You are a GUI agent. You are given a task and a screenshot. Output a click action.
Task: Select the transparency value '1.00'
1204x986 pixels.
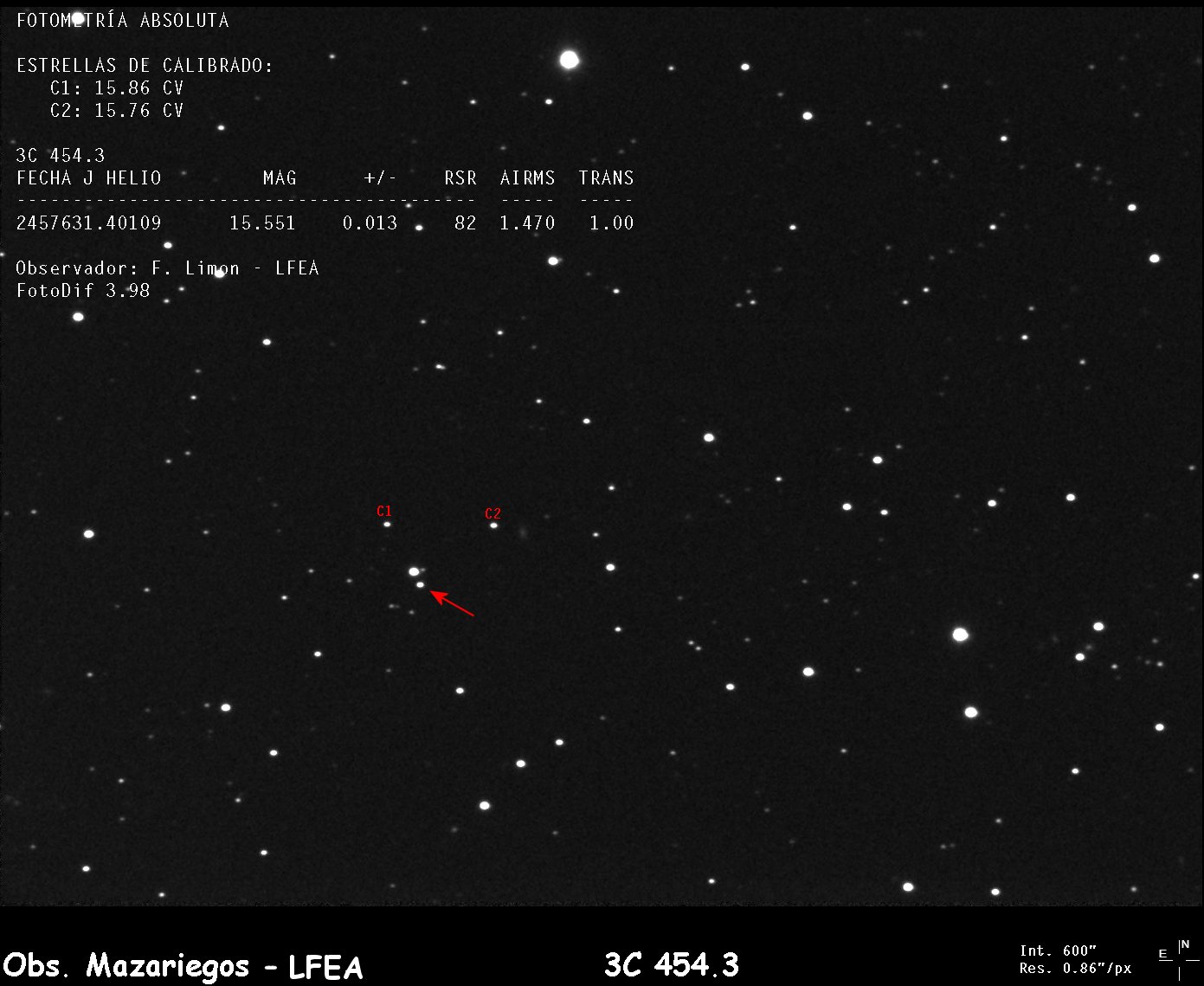[x=612, y=223]
